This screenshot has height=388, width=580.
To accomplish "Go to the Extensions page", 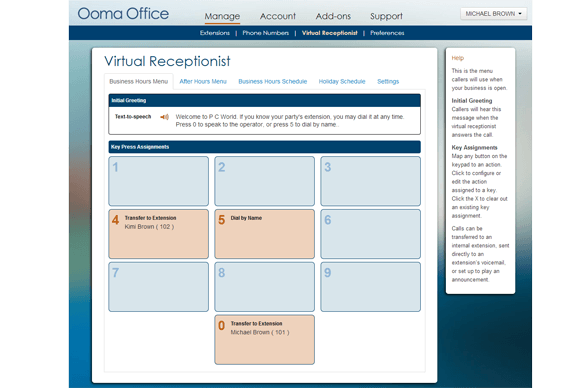I will click(x=215, y=33).
